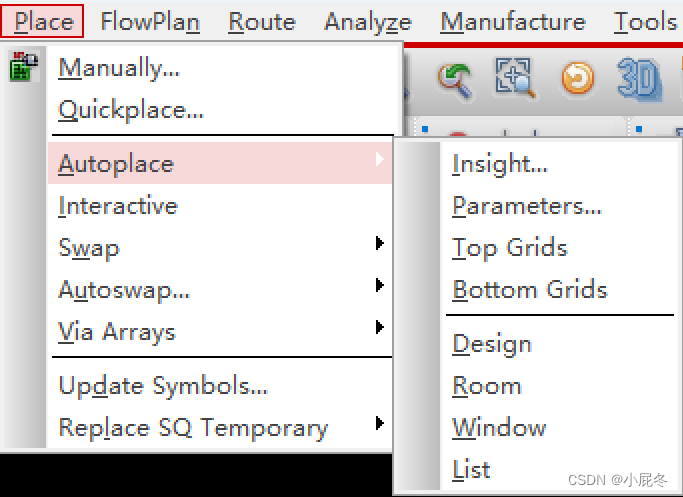Open the Manufacture menu
Screen dimensions: 683x497
point(513,22)
